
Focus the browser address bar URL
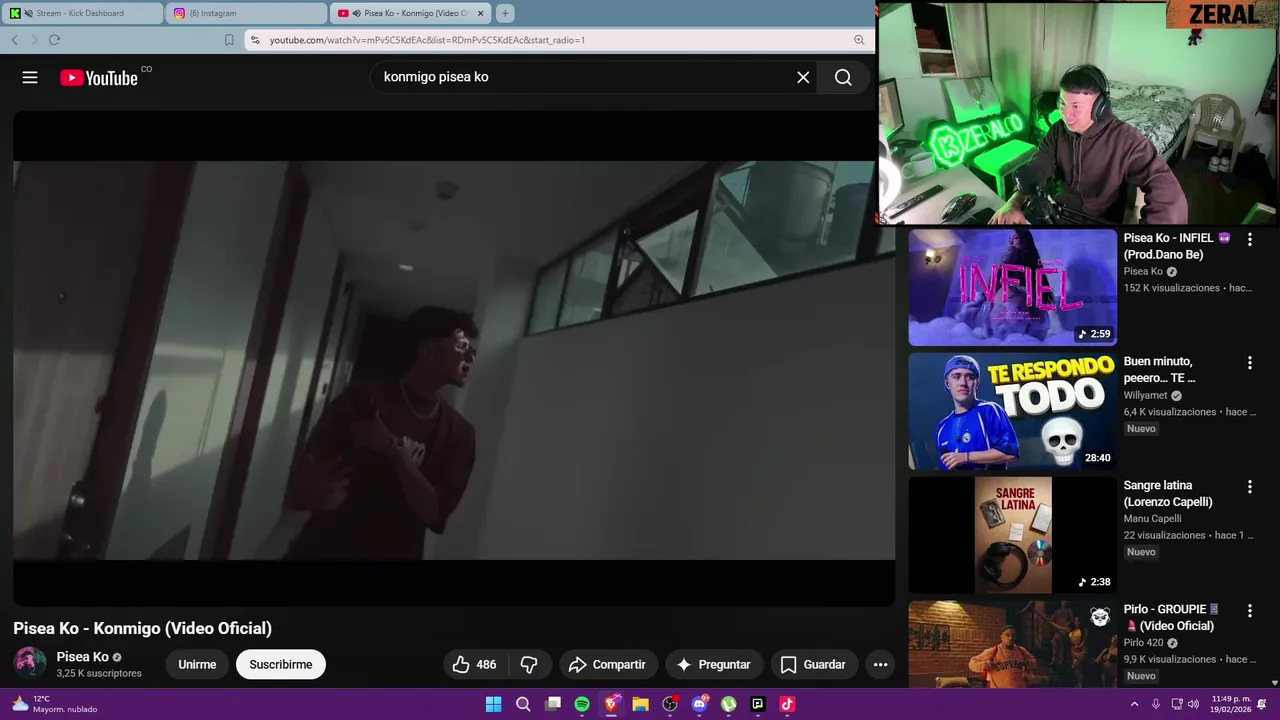tap(427, 40)
